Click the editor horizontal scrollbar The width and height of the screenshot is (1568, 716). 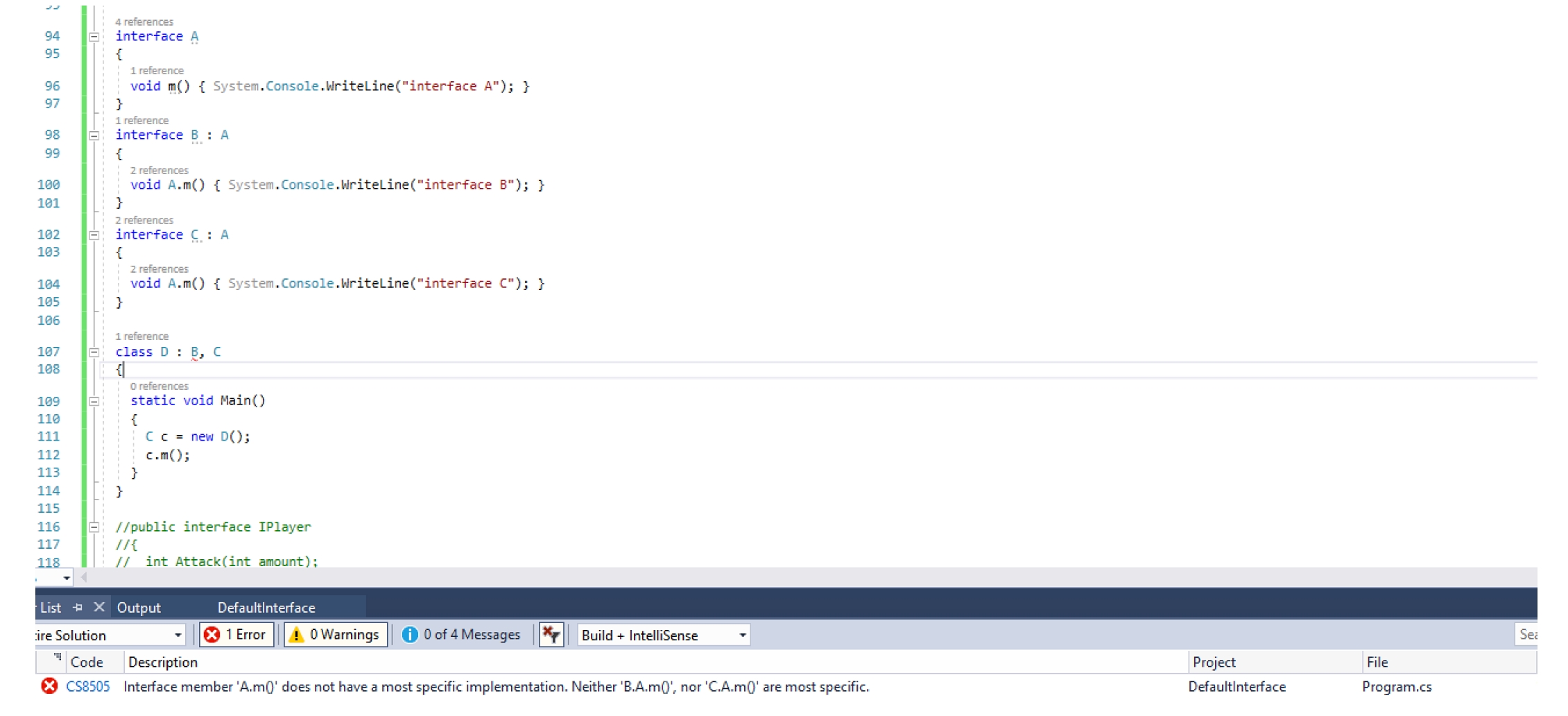pyautogui.click(x=763, y=577)
